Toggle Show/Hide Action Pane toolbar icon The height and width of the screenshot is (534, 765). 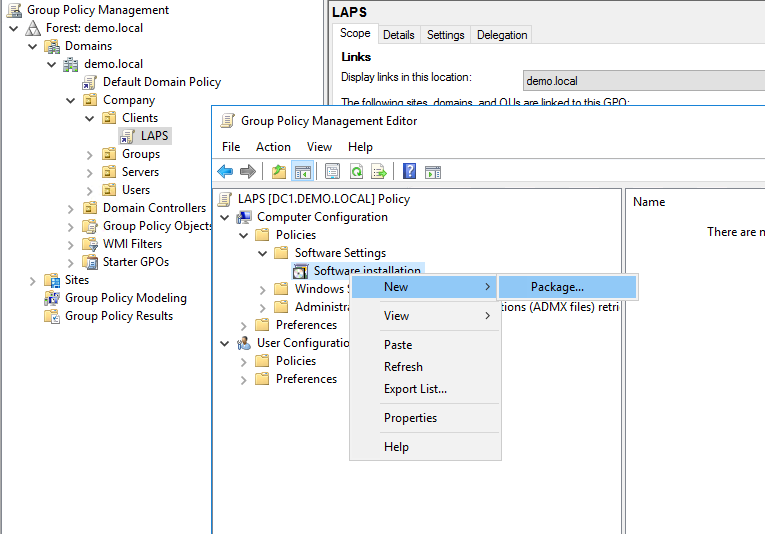433,171
